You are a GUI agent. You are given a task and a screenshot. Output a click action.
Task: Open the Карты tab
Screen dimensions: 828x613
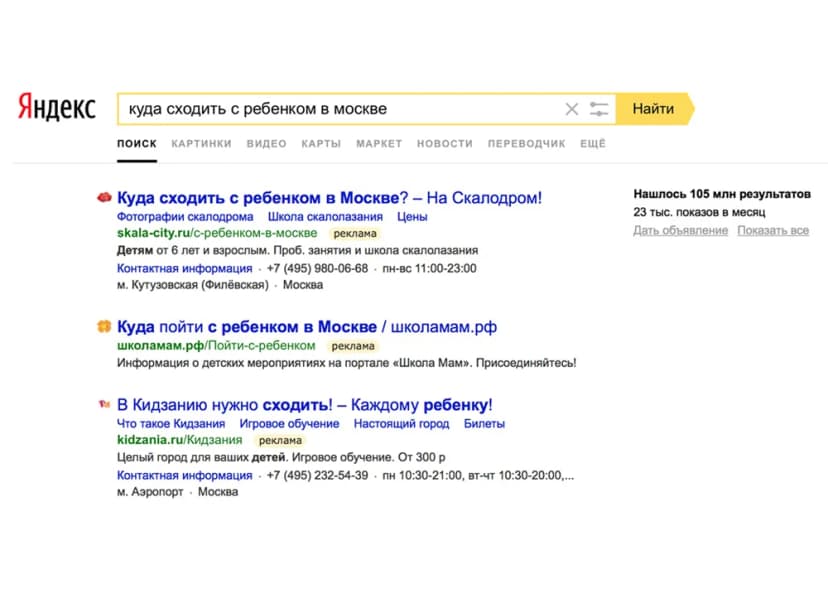coord(321,144)
